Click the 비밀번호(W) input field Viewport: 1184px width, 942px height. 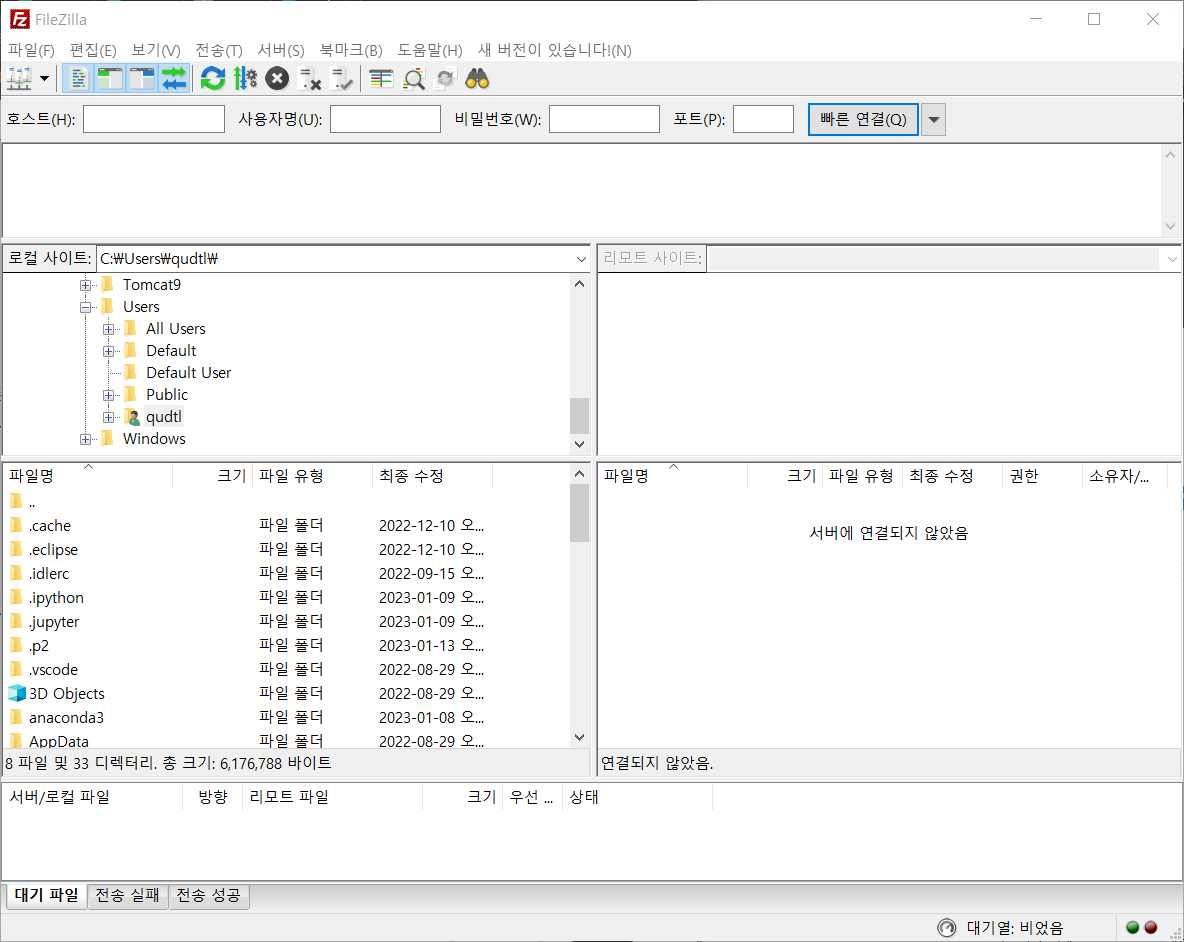pyautogui.click(x=604, y=119)
